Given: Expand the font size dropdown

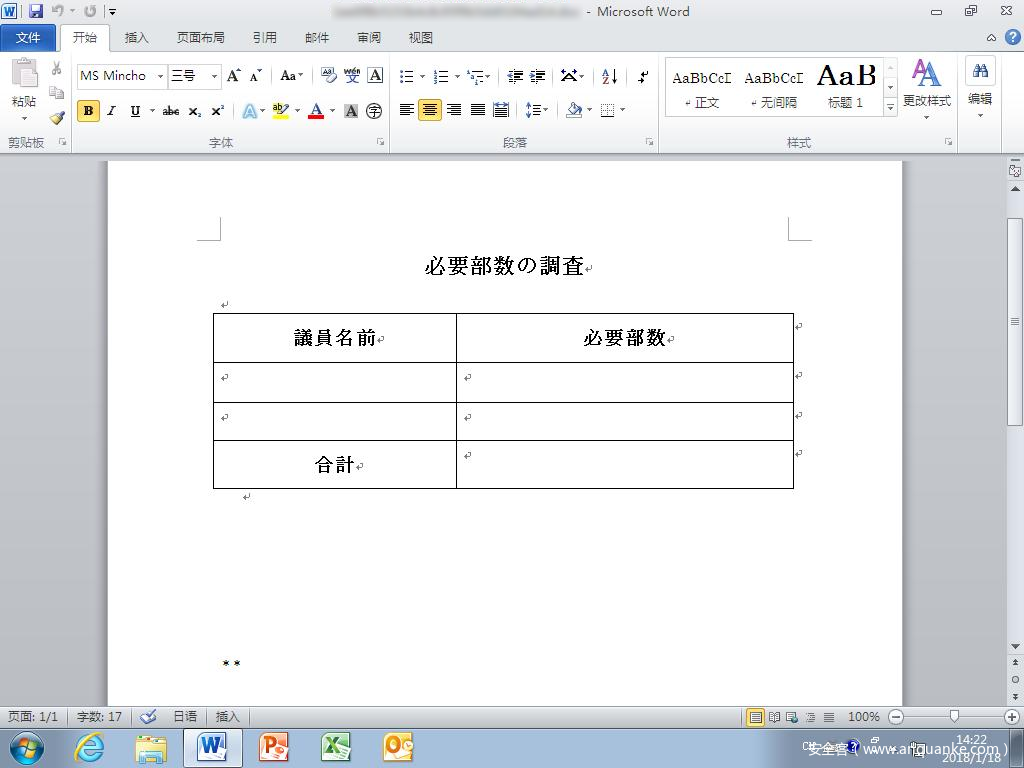Looking at the screenshot, I should [214, 76].
